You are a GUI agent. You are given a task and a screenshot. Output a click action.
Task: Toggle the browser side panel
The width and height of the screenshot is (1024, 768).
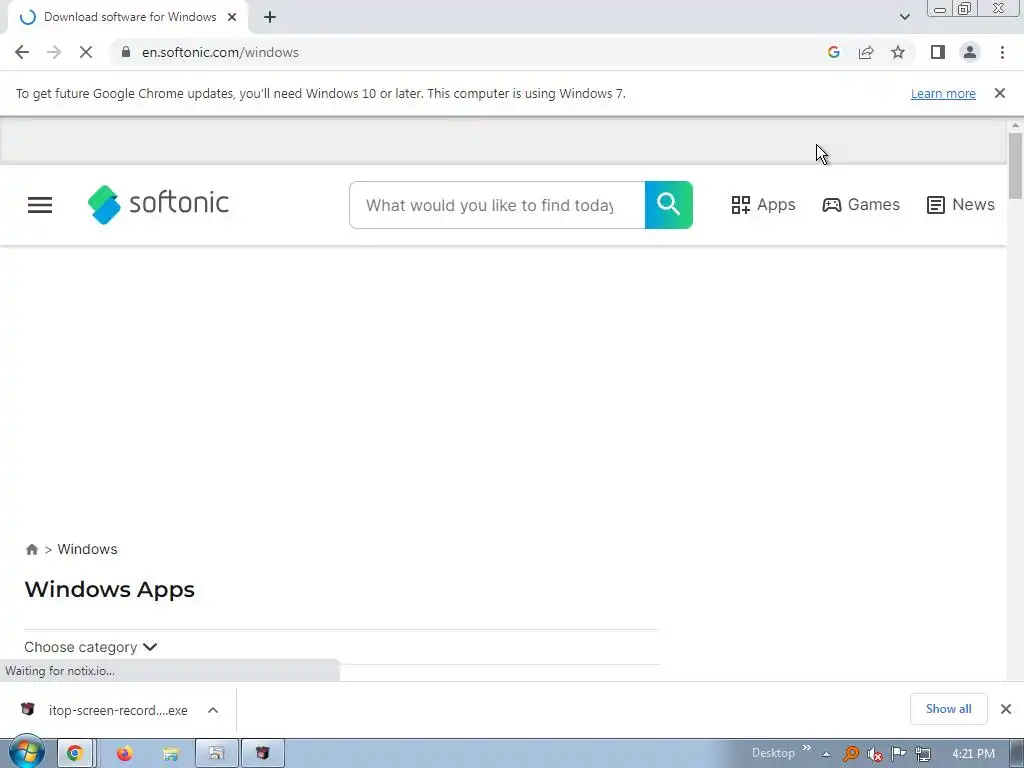(x=938, y=52)
